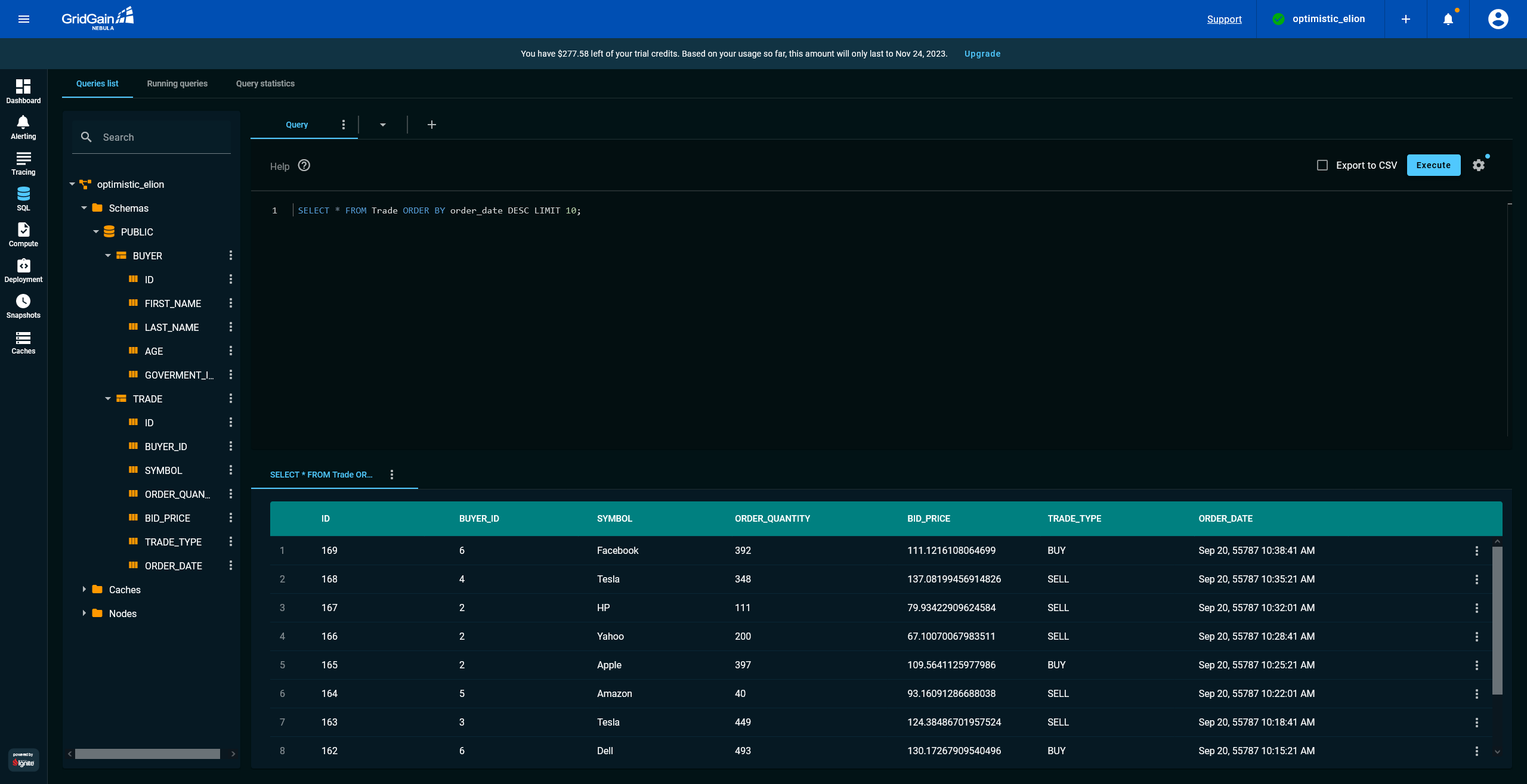Open actions menu for SYMBOL column
1527x784 pixels.
(x=231, y=470)
